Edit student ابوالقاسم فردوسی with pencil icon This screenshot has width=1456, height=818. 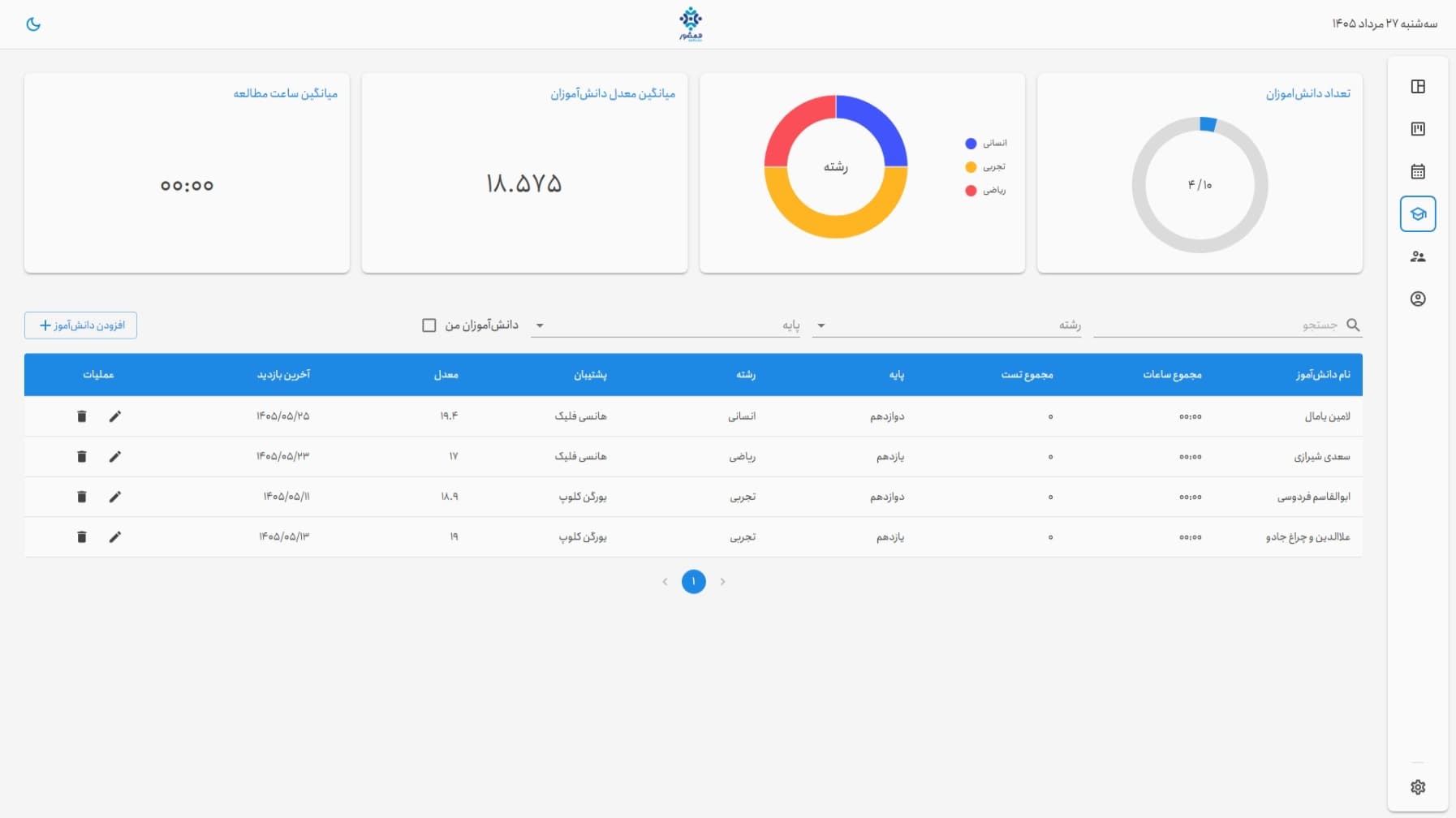click(115, 497)
